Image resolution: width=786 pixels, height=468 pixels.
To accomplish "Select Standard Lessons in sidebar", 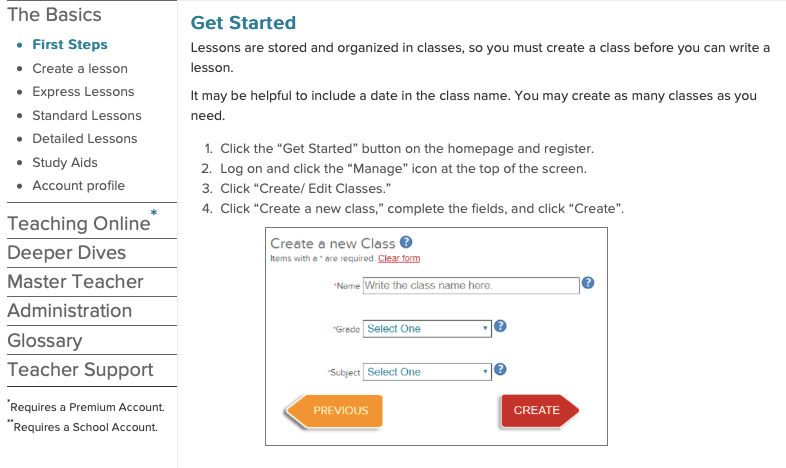I will [x=87, y=115].
